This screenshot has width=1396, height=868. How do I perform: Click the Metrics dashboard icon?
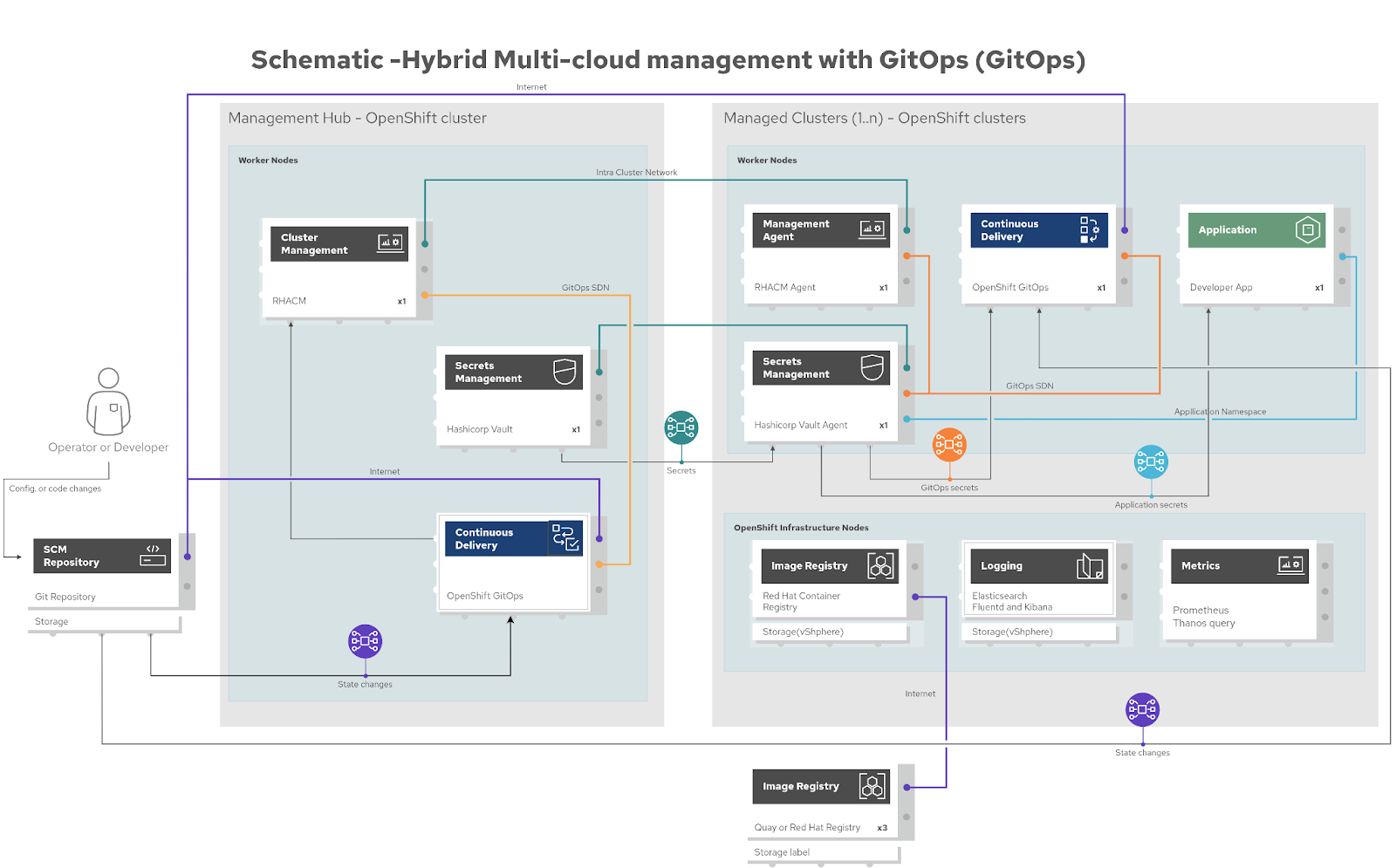click(1290, 565)
